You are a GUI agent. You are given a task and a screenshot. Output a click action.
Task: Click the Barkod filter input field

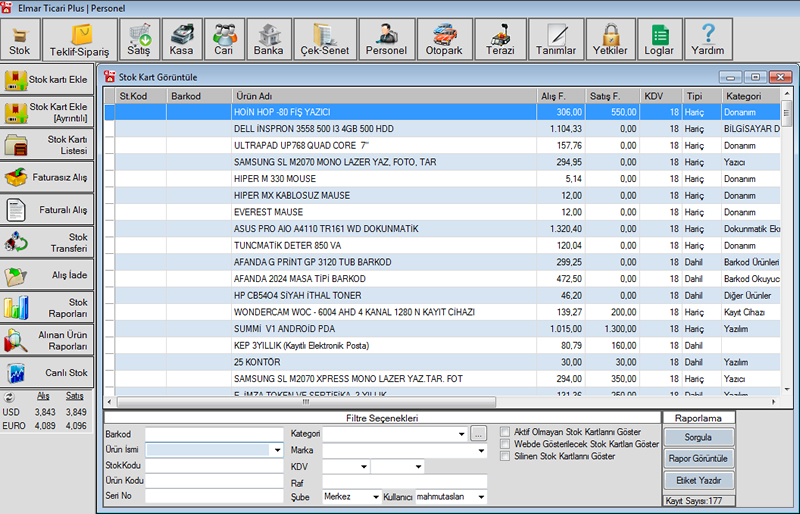click(x=213, y=434)
